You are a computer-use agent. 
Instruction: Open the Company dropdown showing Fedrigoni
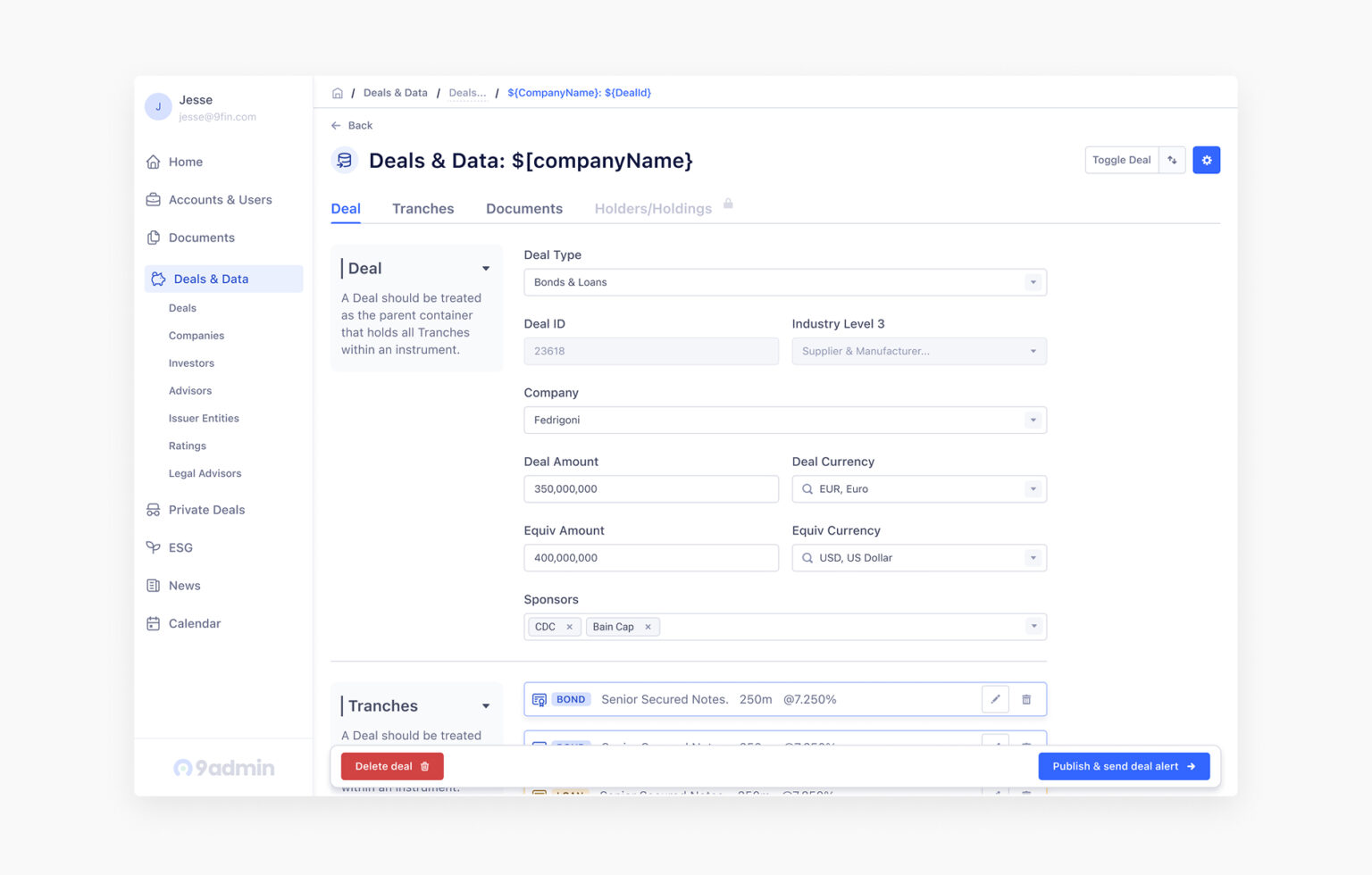[x=785, y=420]
